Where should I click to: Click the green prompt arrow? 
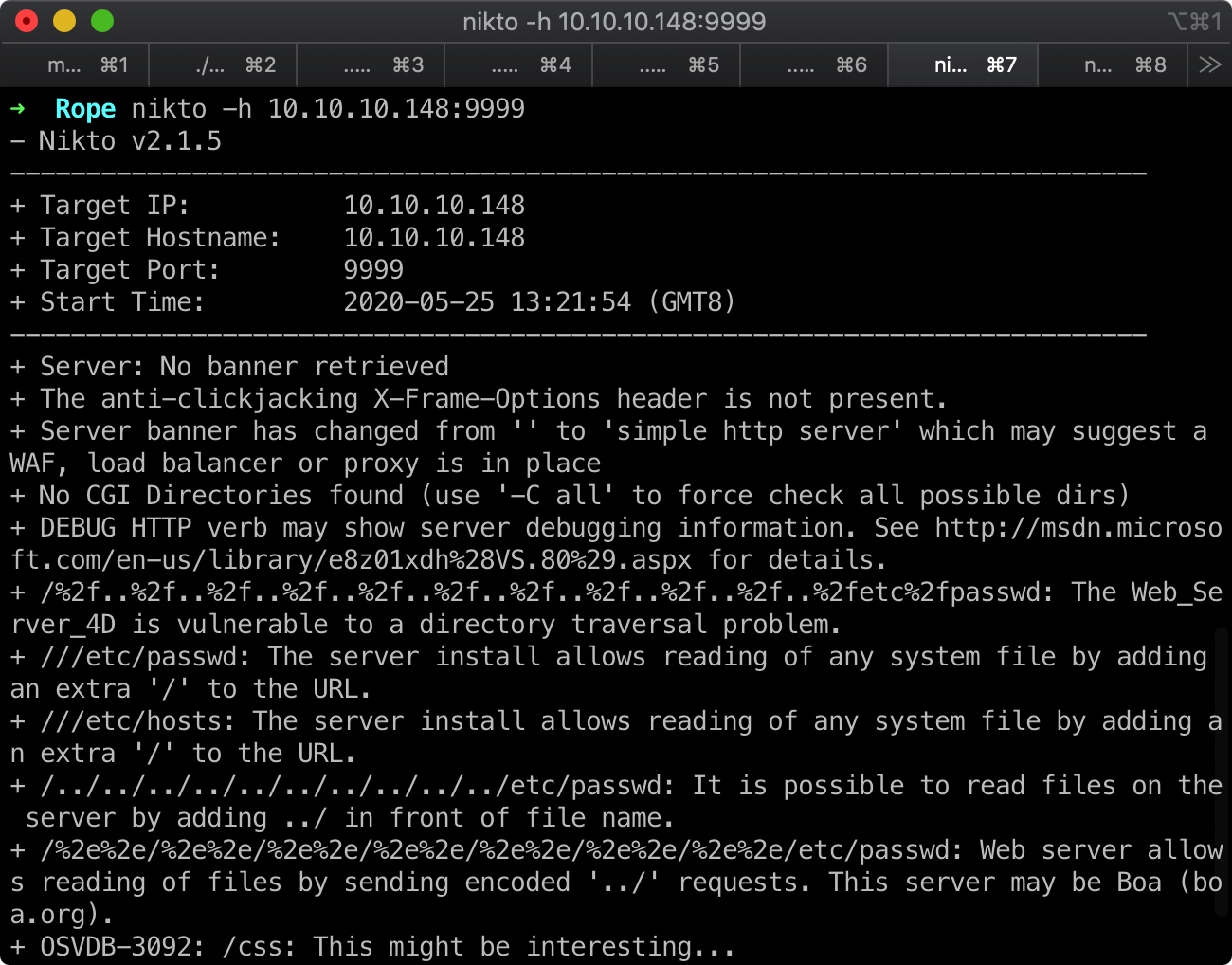coord(18,109)
